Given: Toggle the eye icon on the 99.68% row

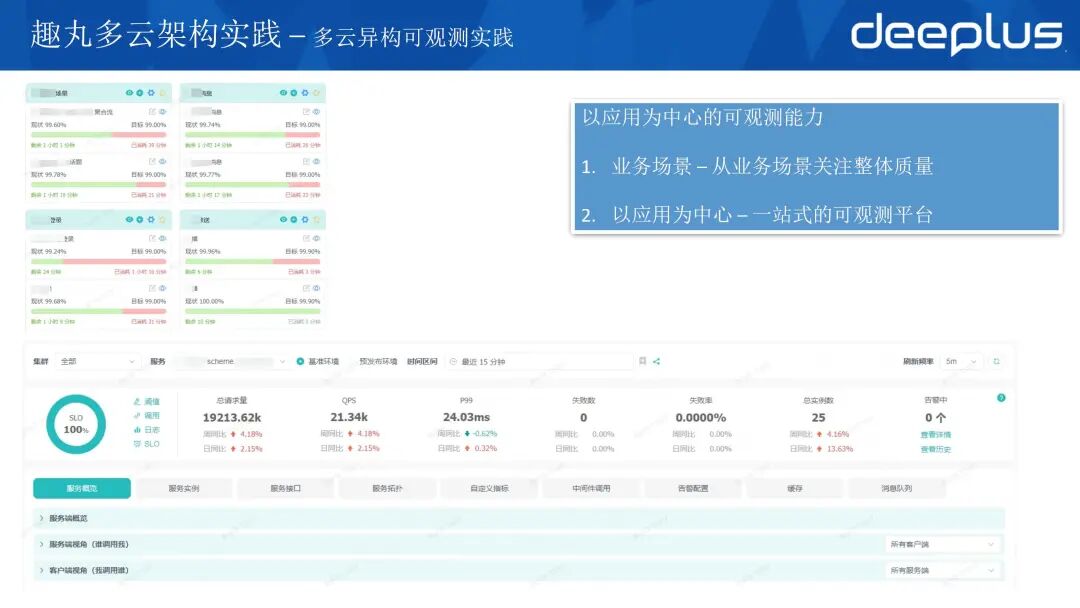Looking at the screenshot, I should coord(163,289).
